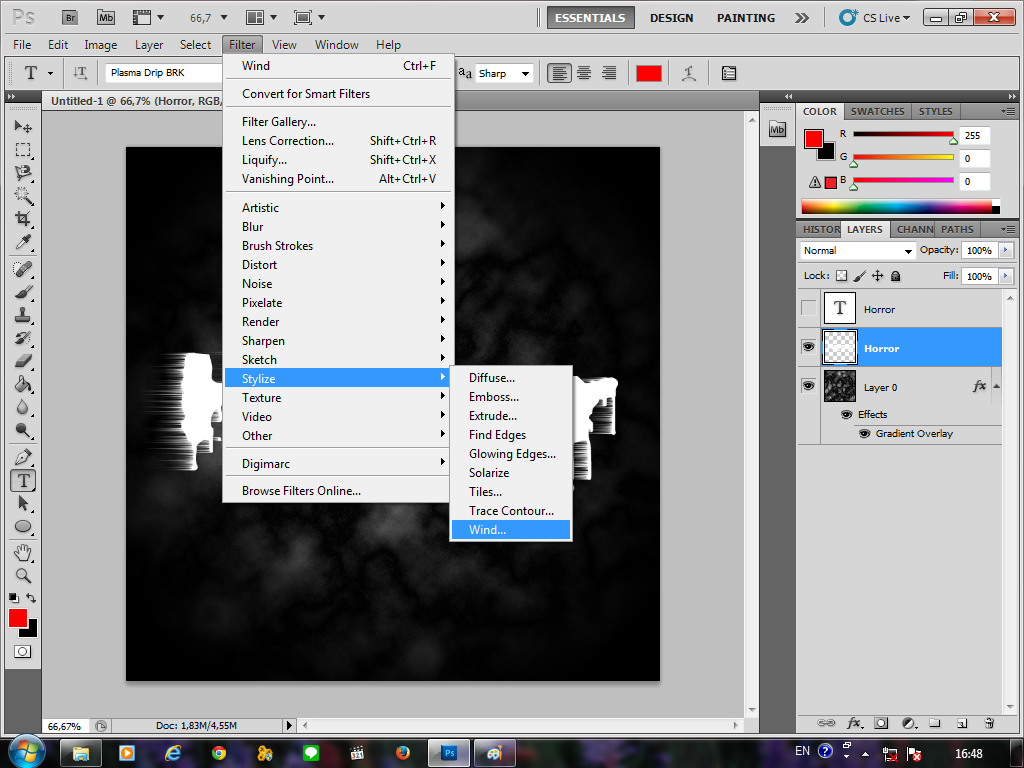1024x768 pixels.
Task: Select the Pen tool
Action: pyautogui.click(x=23, y=457)
